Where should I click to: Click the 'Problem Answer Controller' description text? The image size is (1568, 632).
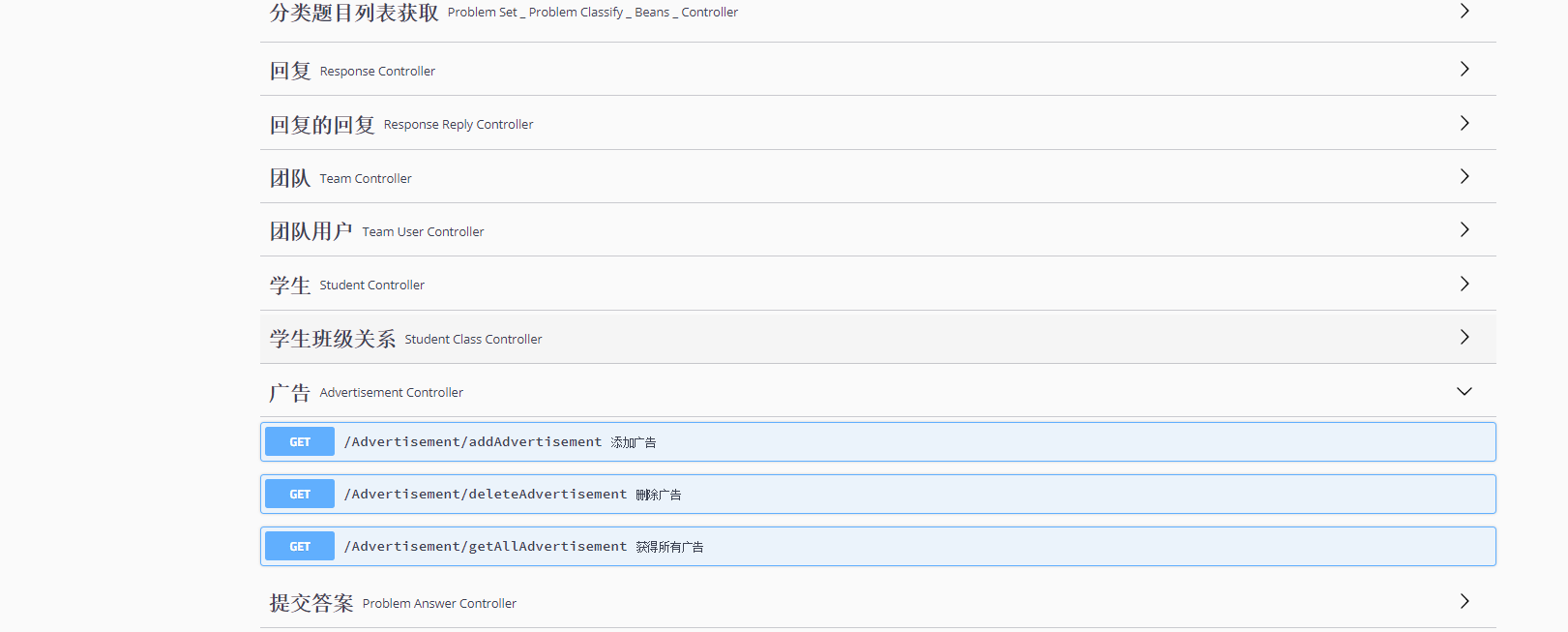tap(440, 604)
